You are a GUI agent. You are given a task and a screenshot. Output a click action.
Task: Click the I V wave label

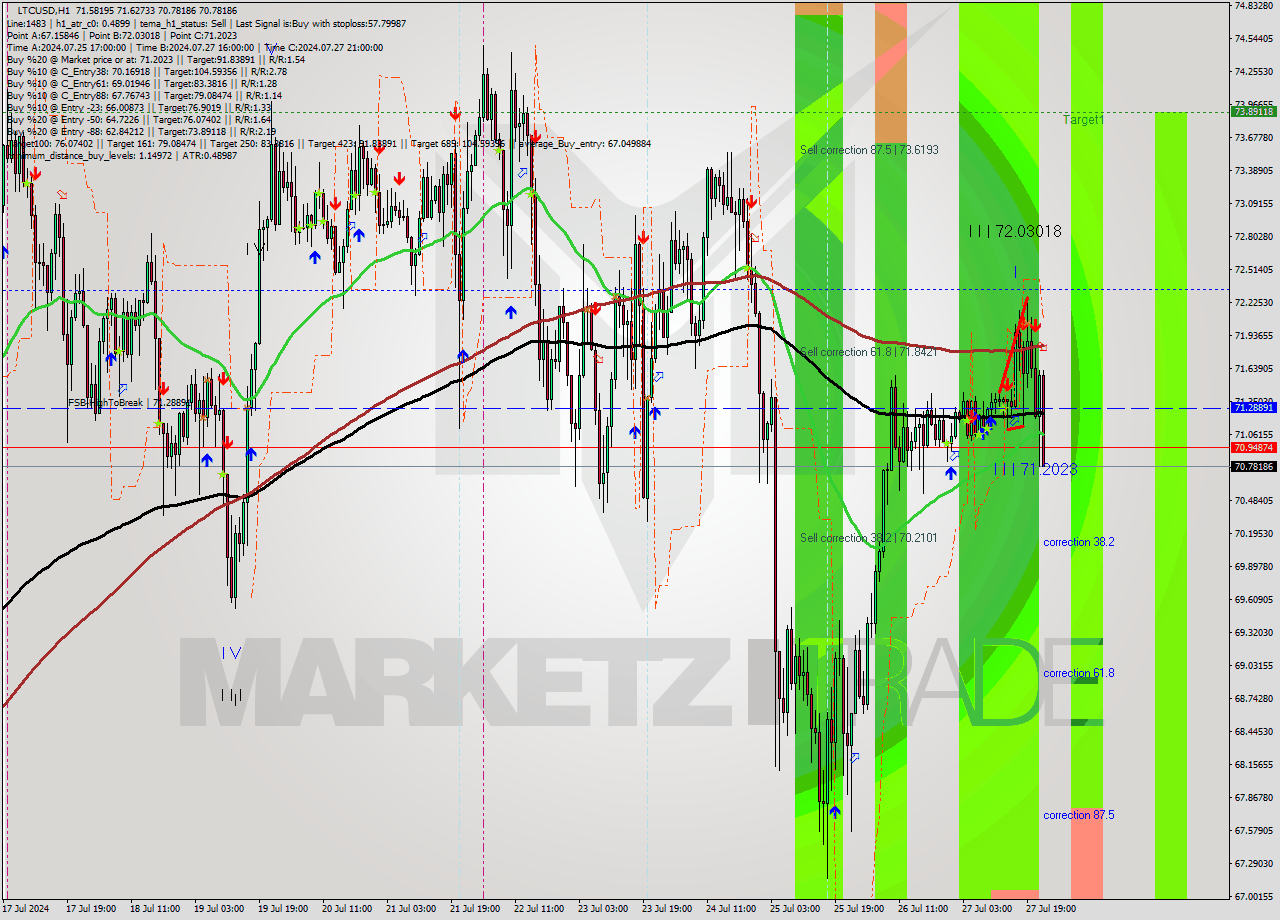click(x=232, y=652)
